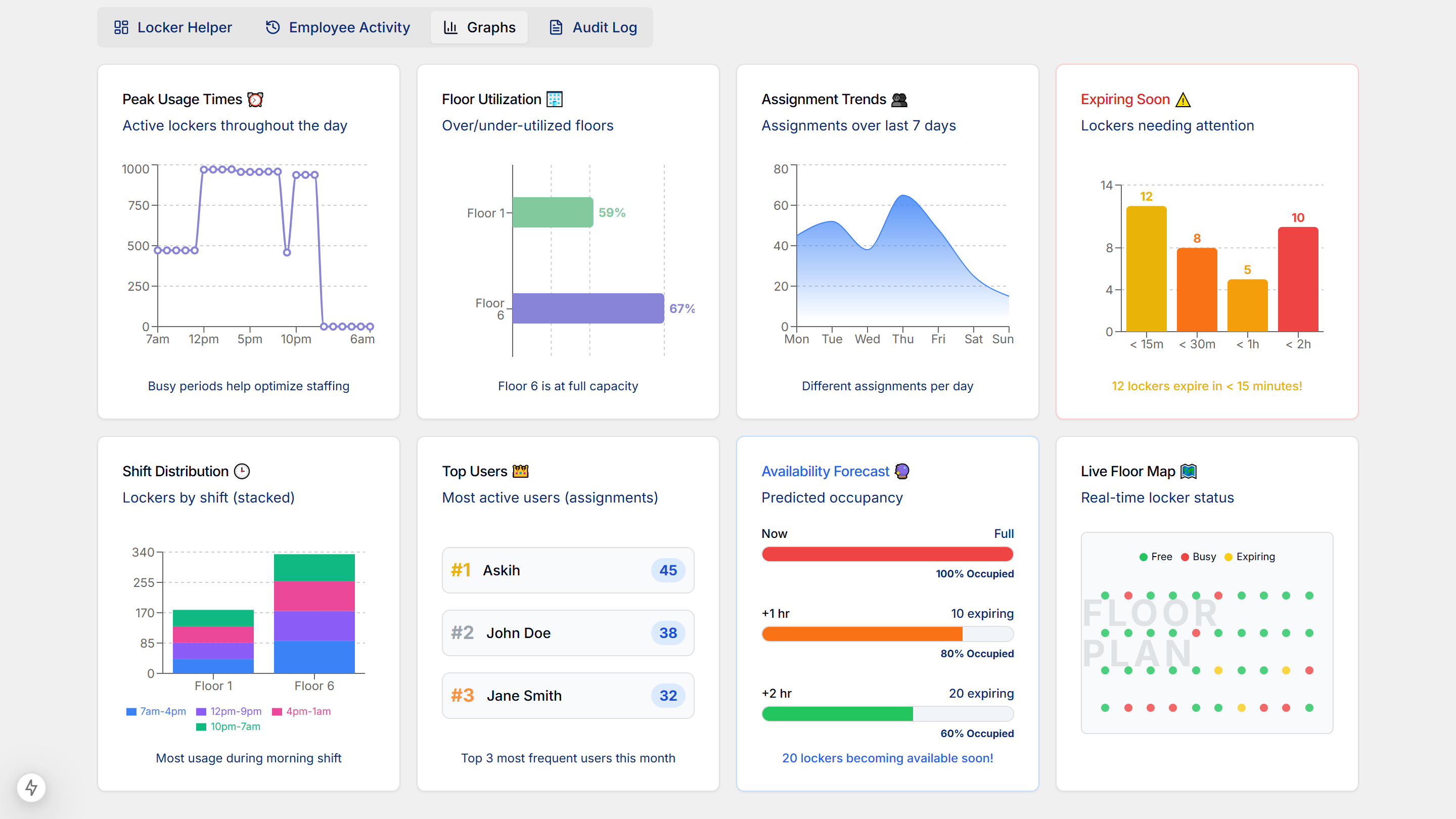1456x819 pixels.
Task: Click the < 2h expiring bar labeled 10
Action: click(1298, 279)
